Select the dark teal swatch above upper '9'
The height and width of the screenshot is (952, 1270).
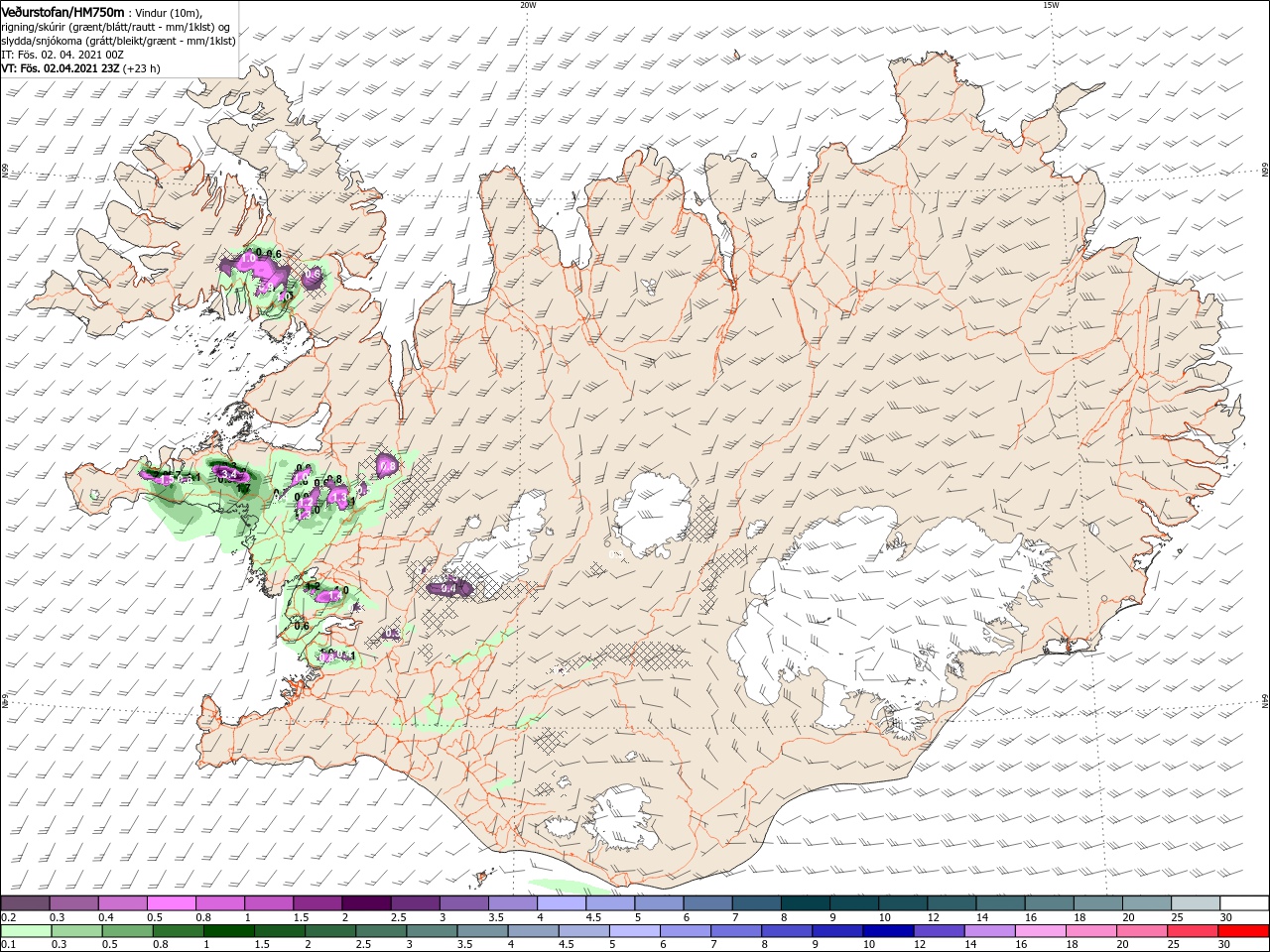coord(854,903)
